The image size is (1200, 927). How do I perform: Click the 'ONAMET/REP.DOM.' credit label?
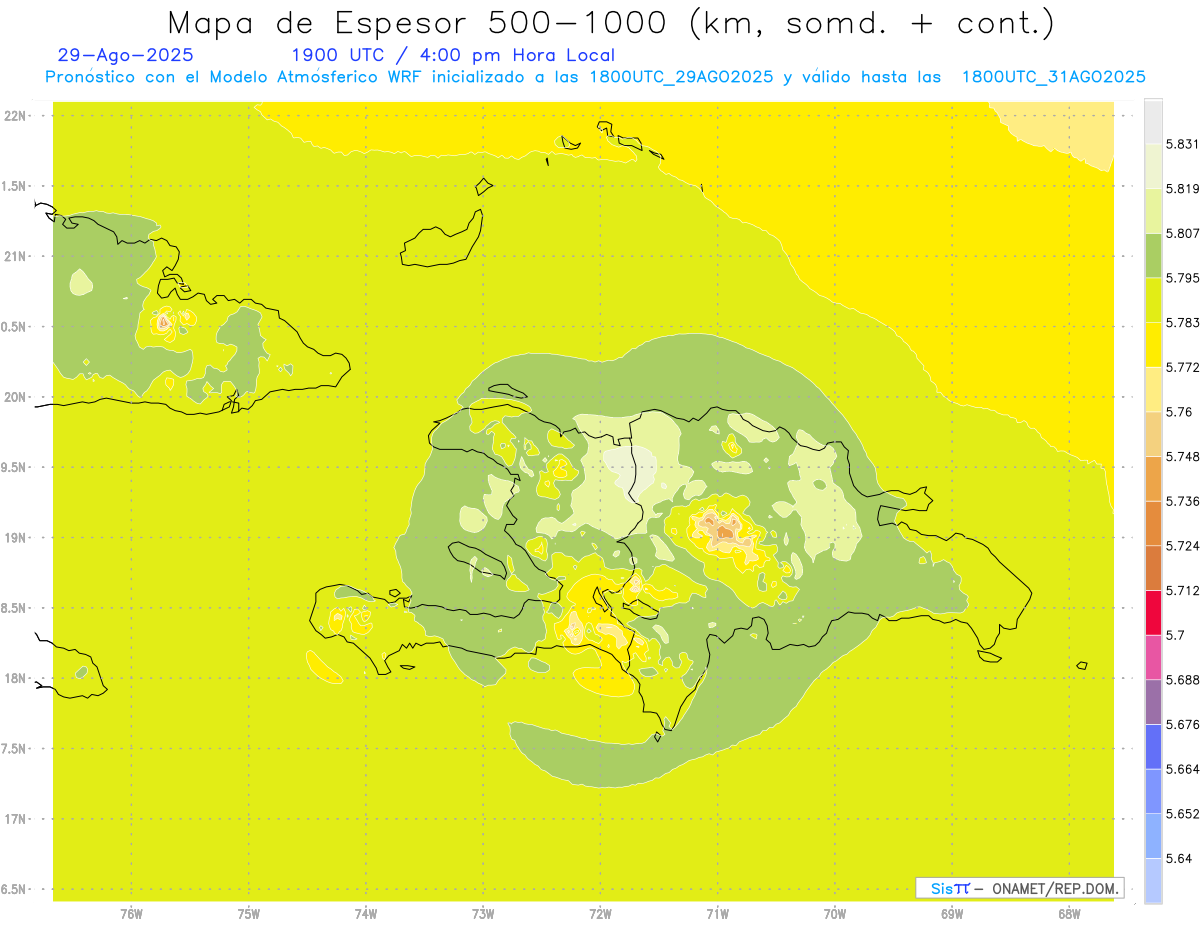[1053, 888]
